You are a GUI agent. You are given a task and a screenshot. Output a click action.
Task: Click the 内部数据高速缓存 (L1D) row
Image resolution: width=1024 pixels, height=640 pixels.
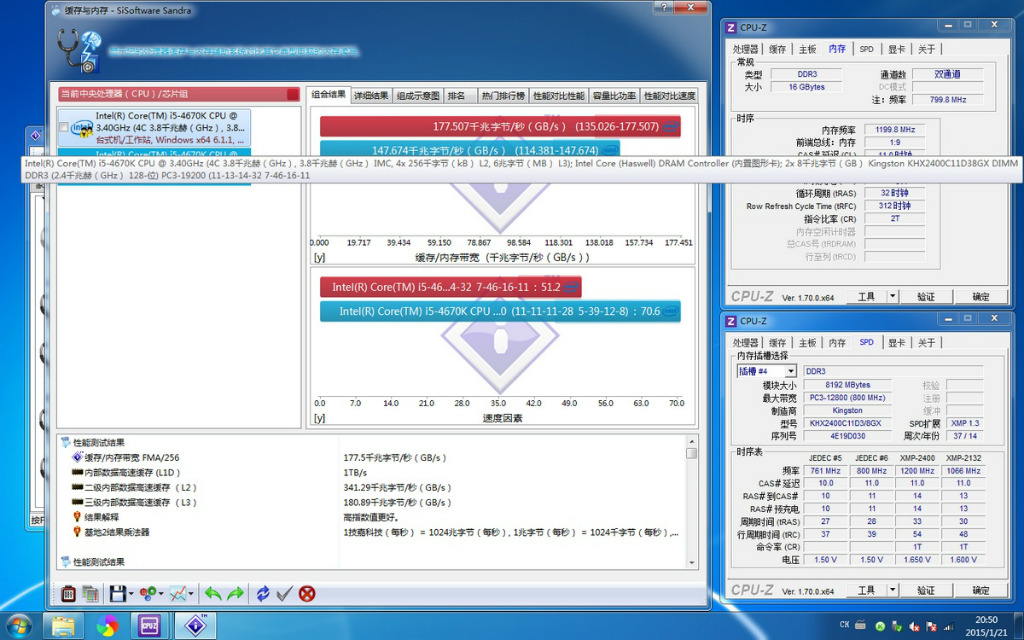126,472
